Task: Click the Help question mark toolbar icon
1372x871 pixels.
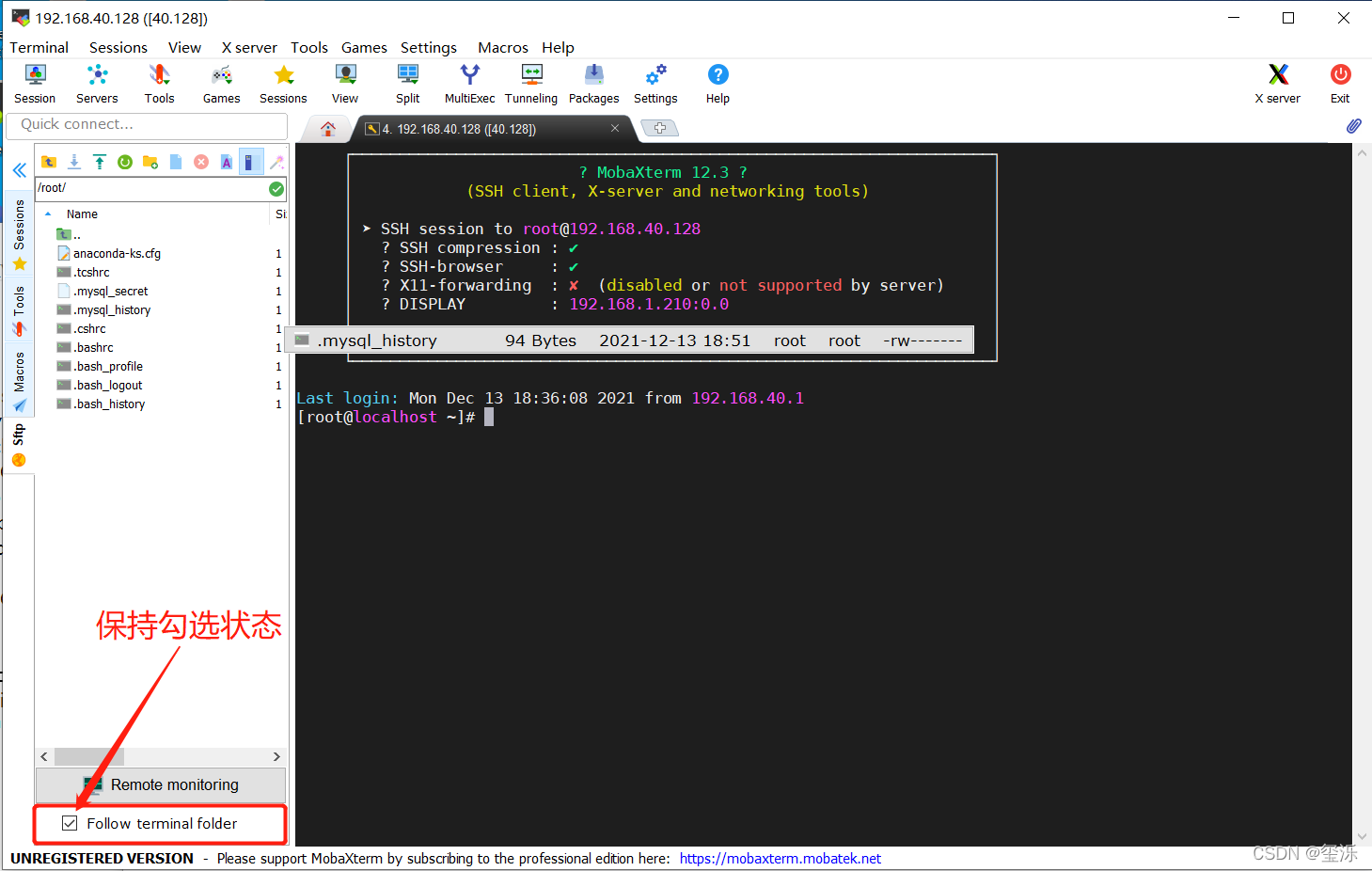Action: [x=718, y=84]
